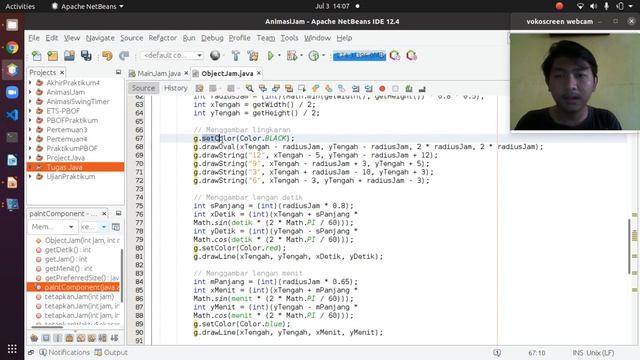The image size is (640, 360).
Task: Expand the ETS-PBOF project node
Action: coord(30,111)
